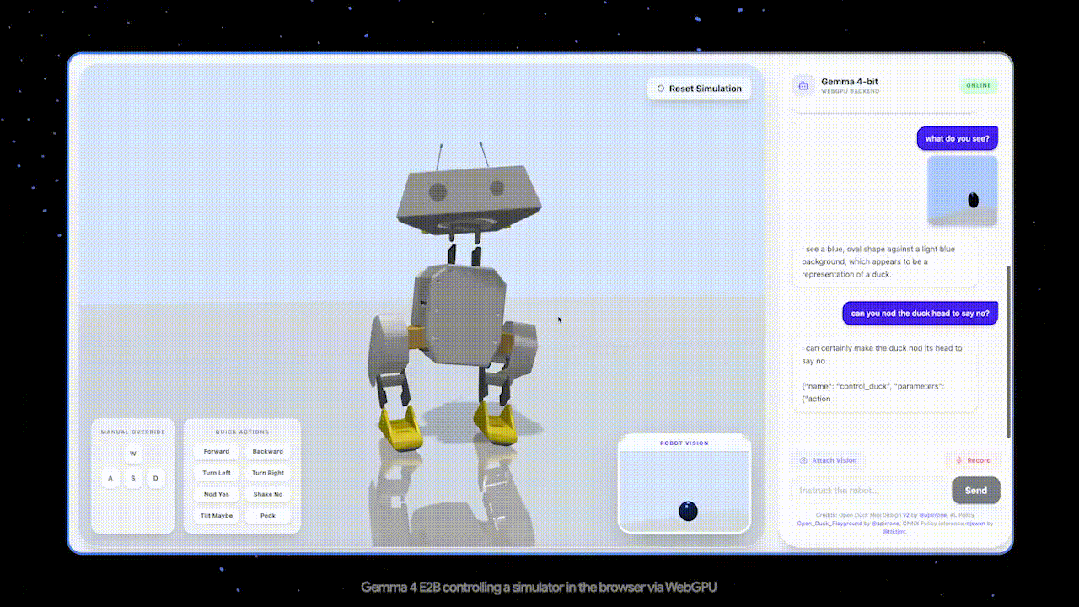This screenshot has width=1079, height=607.
Task: Run the Peck quick action
Action: pyautogui.click(x=268, y=516)
